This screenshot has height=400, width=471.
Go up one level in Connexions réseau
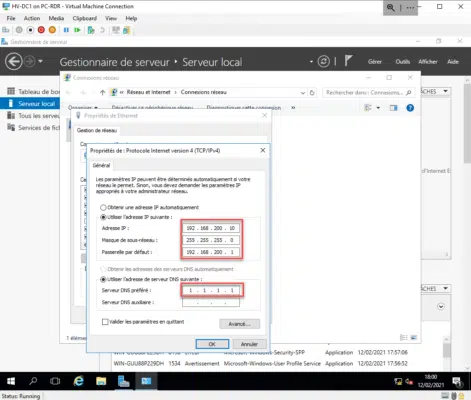coord(102,92)
